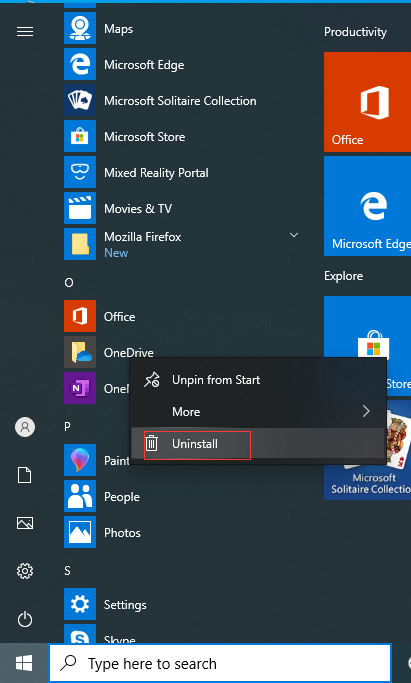
Task: Click the letter O group header
Action: pyautogui.click(x=69, y=283)
